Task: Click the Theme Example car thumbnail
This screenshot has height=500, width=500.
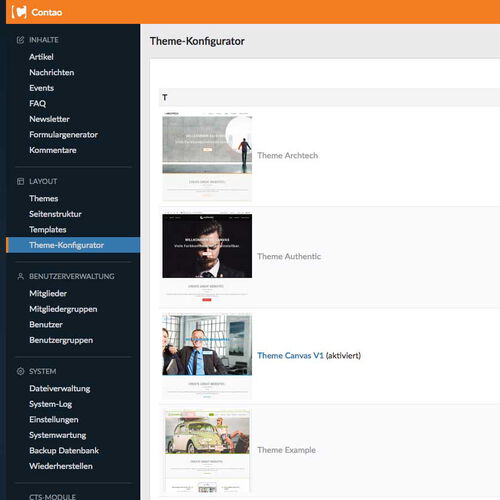Action: coord(207,451)
